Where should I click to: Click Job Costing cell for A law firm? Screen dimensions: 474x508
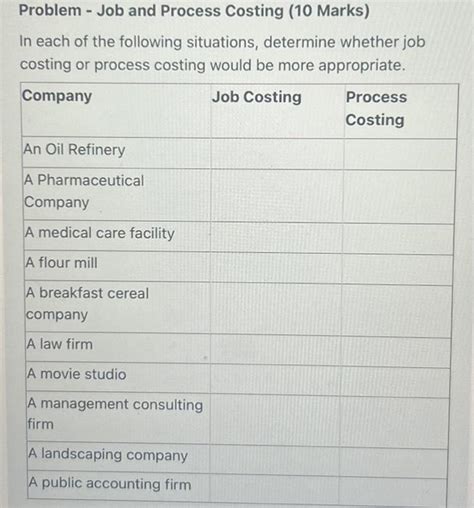coord(275,349)
